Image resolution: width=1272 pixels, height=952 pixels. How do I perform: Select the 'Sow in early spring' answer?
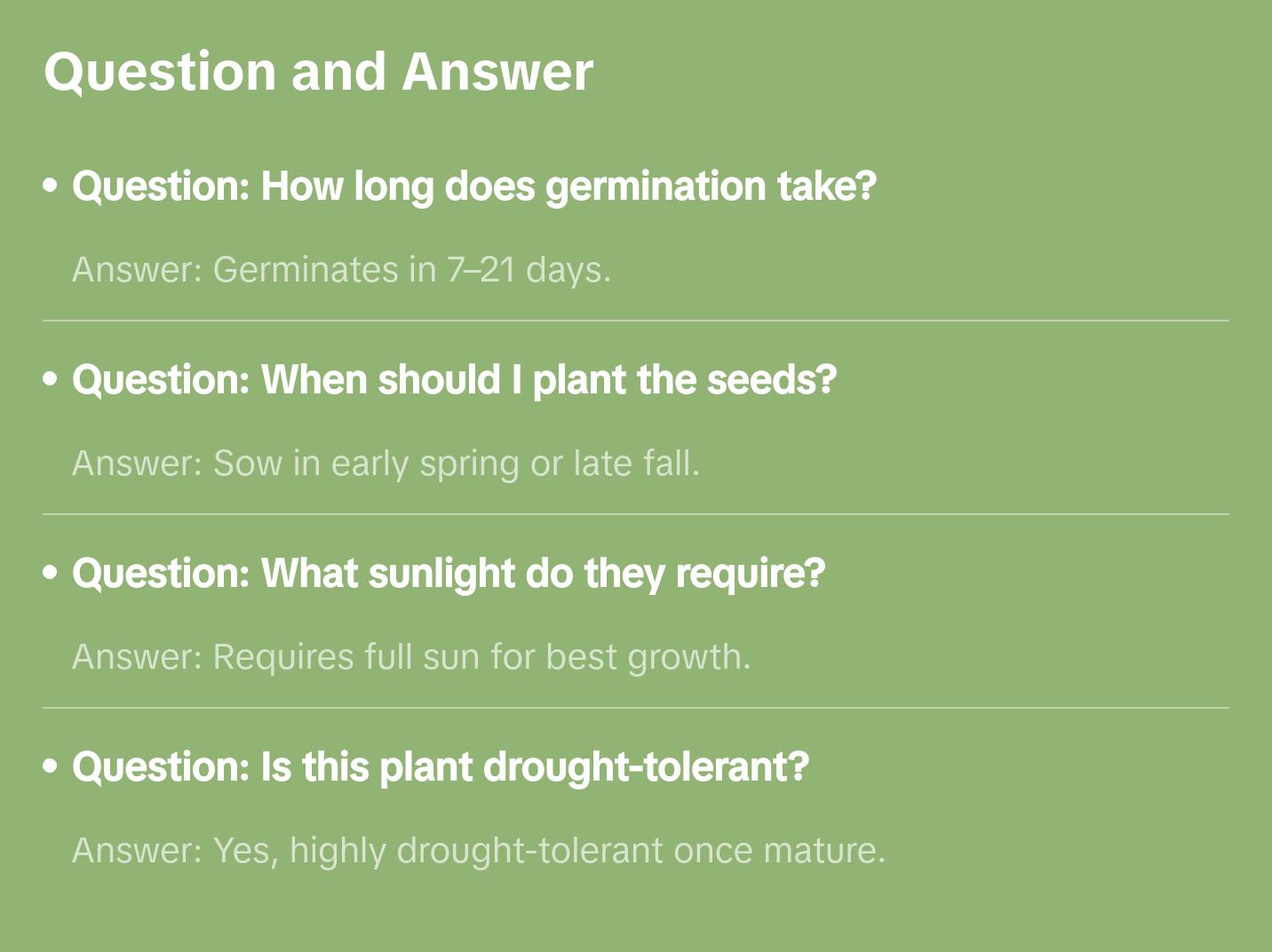tap(386, 464)
